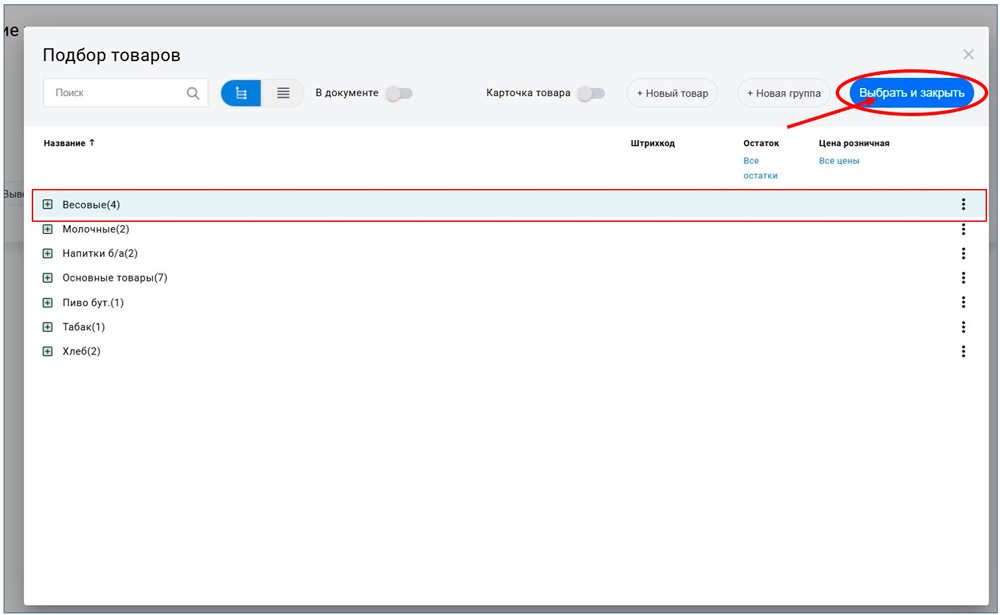Click the «+ Новый товар» button
Viewport: 1000px width, 615px height.
click(x=672, y=93)
